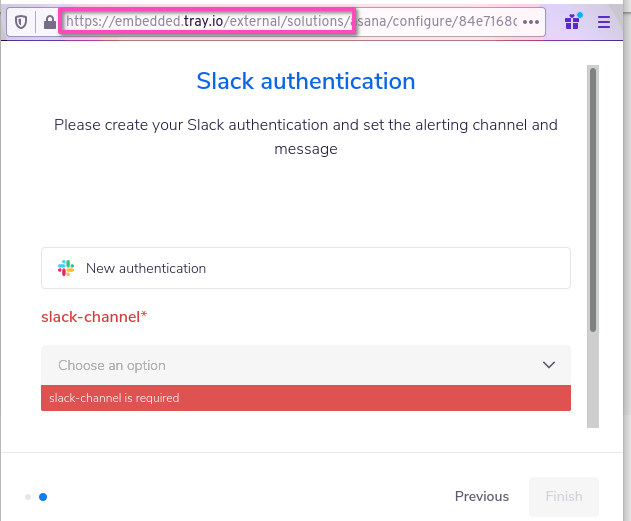Click the Slack authentication instructions paragraph

[x=305, y=137]
